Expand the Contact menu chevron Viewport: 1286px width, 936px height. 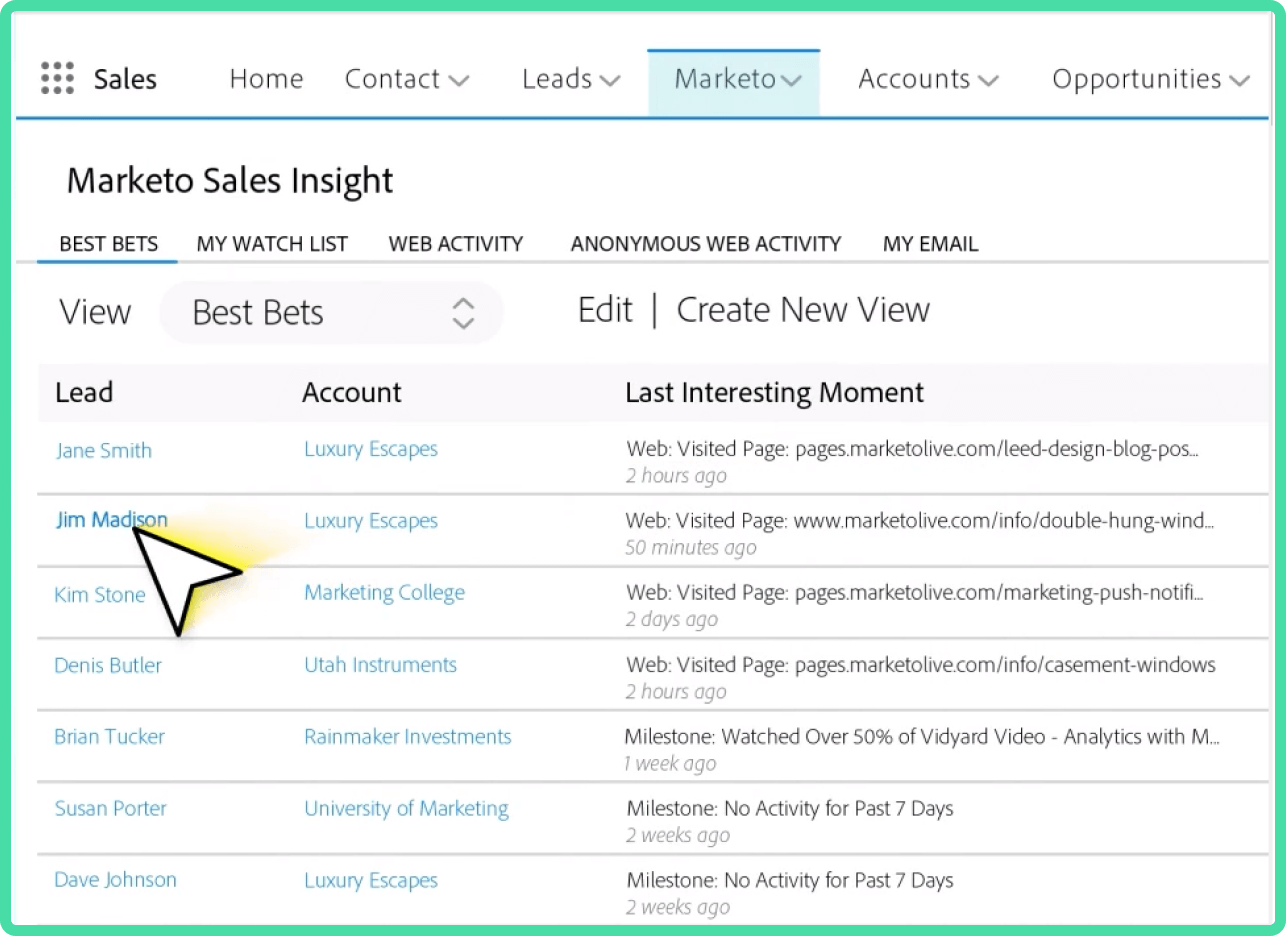coord(459,81)
